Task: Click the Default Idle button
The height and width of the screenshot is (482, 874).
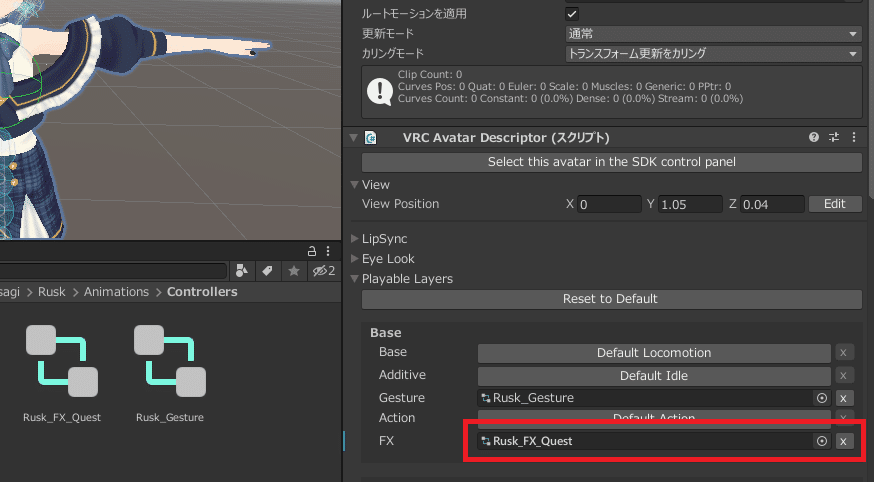Action: (x=654, y=376)
